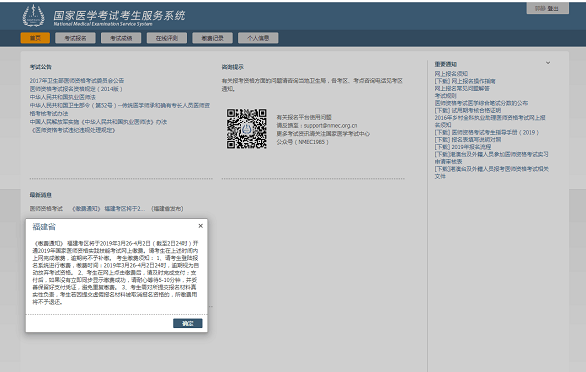Click the 医师资格考试 label in the news row
Screen dimensions: 586x372
pyautogui.click(x=46, y=209)
